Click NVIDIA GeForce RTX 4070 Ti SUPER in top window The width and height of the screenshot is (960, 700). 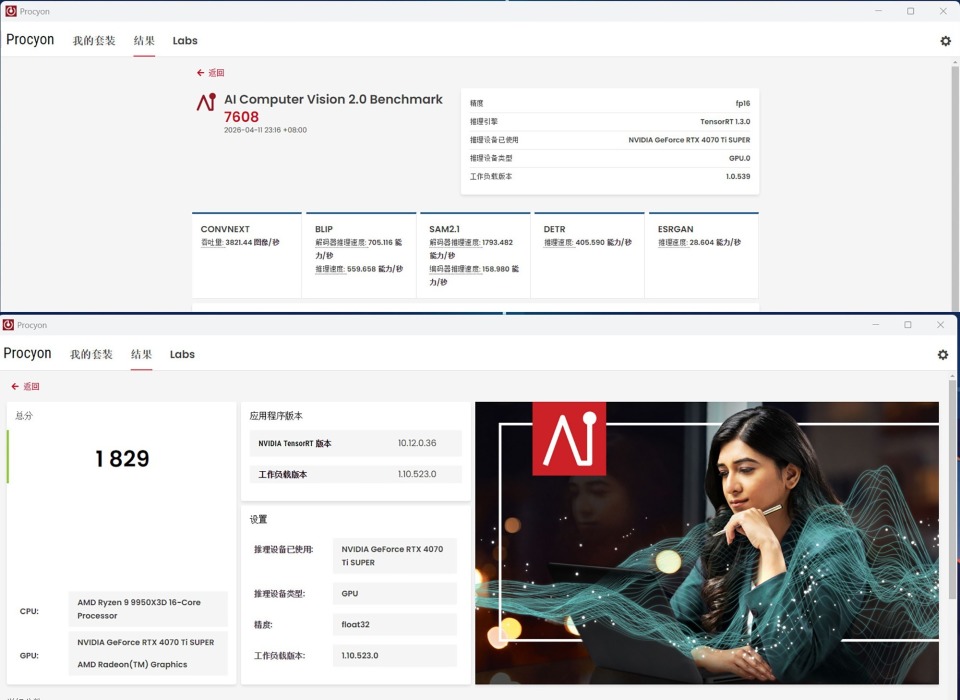pos(689,140)
